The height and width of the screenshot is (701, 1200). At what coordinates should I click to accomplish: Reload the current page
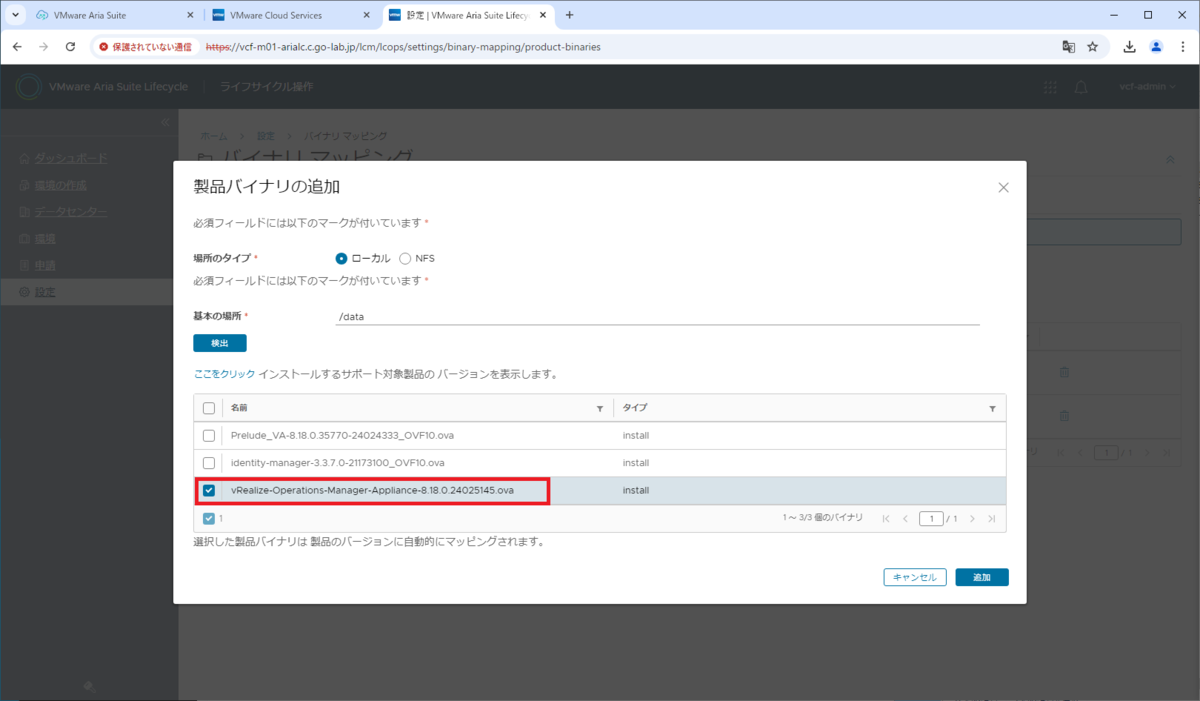[70, 47]
